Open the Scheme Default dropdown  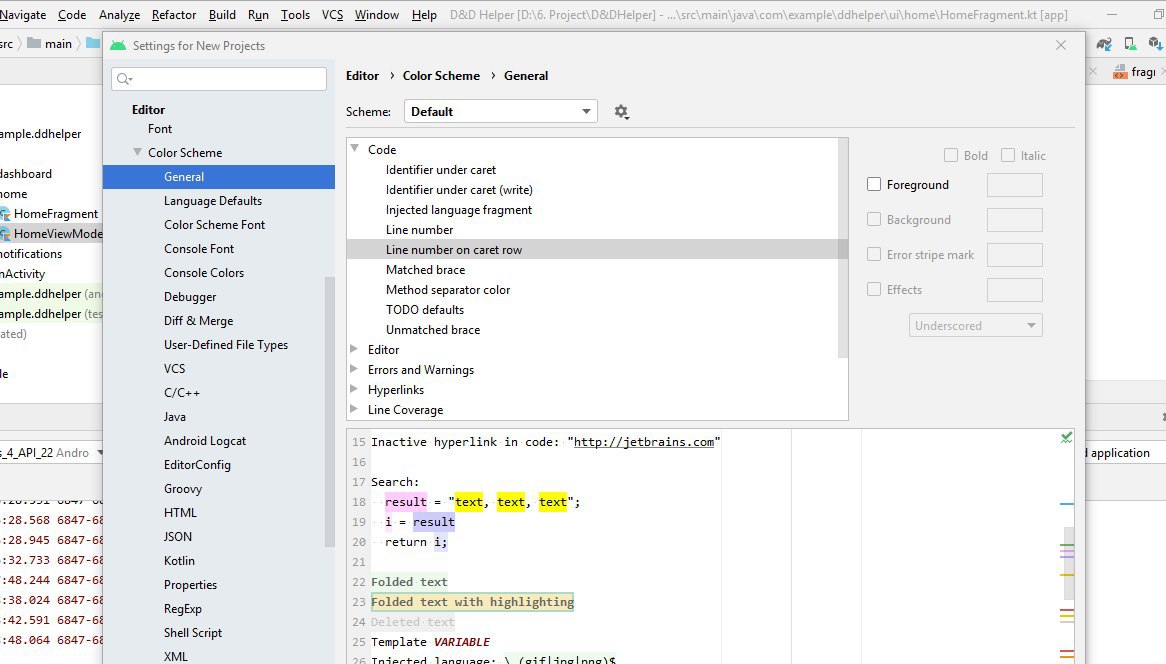pos(500,112)
